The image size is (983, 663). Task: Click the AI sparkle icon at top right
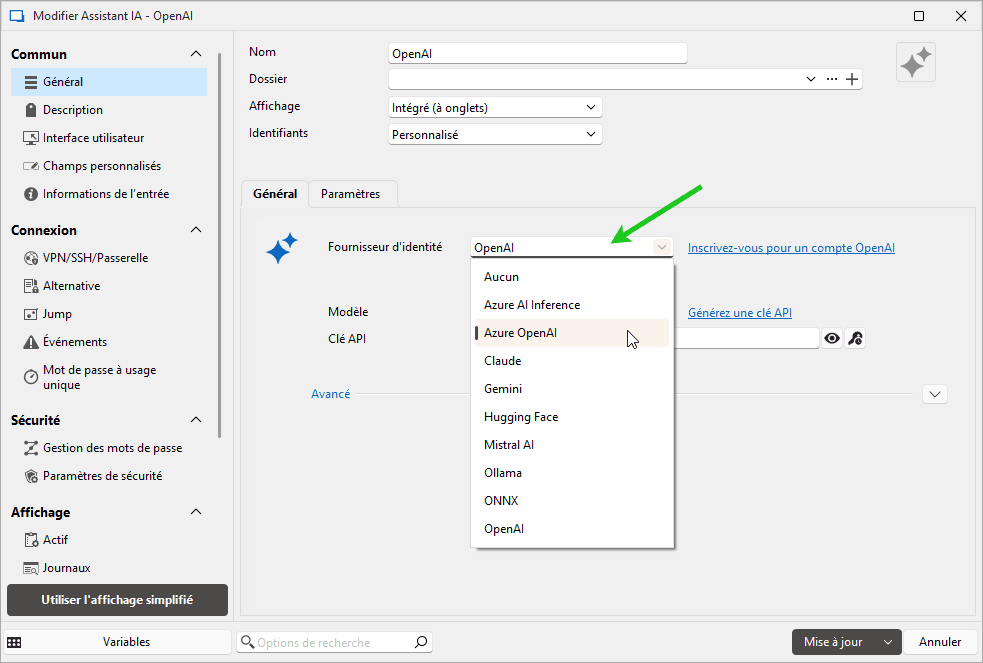(915, 63)
